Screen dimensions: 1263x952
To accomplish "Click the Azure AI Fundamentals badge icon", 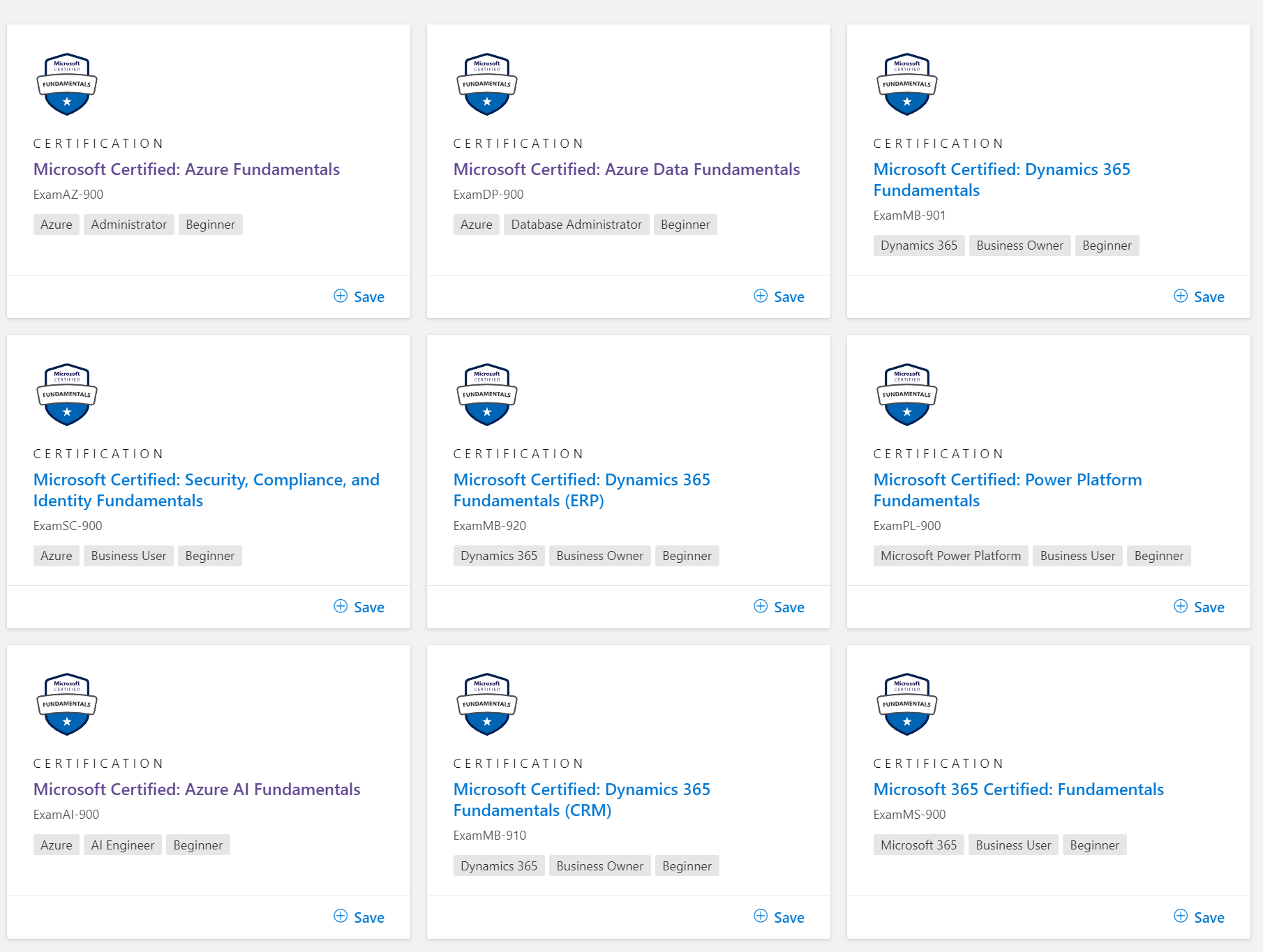I will pos(67,704).
